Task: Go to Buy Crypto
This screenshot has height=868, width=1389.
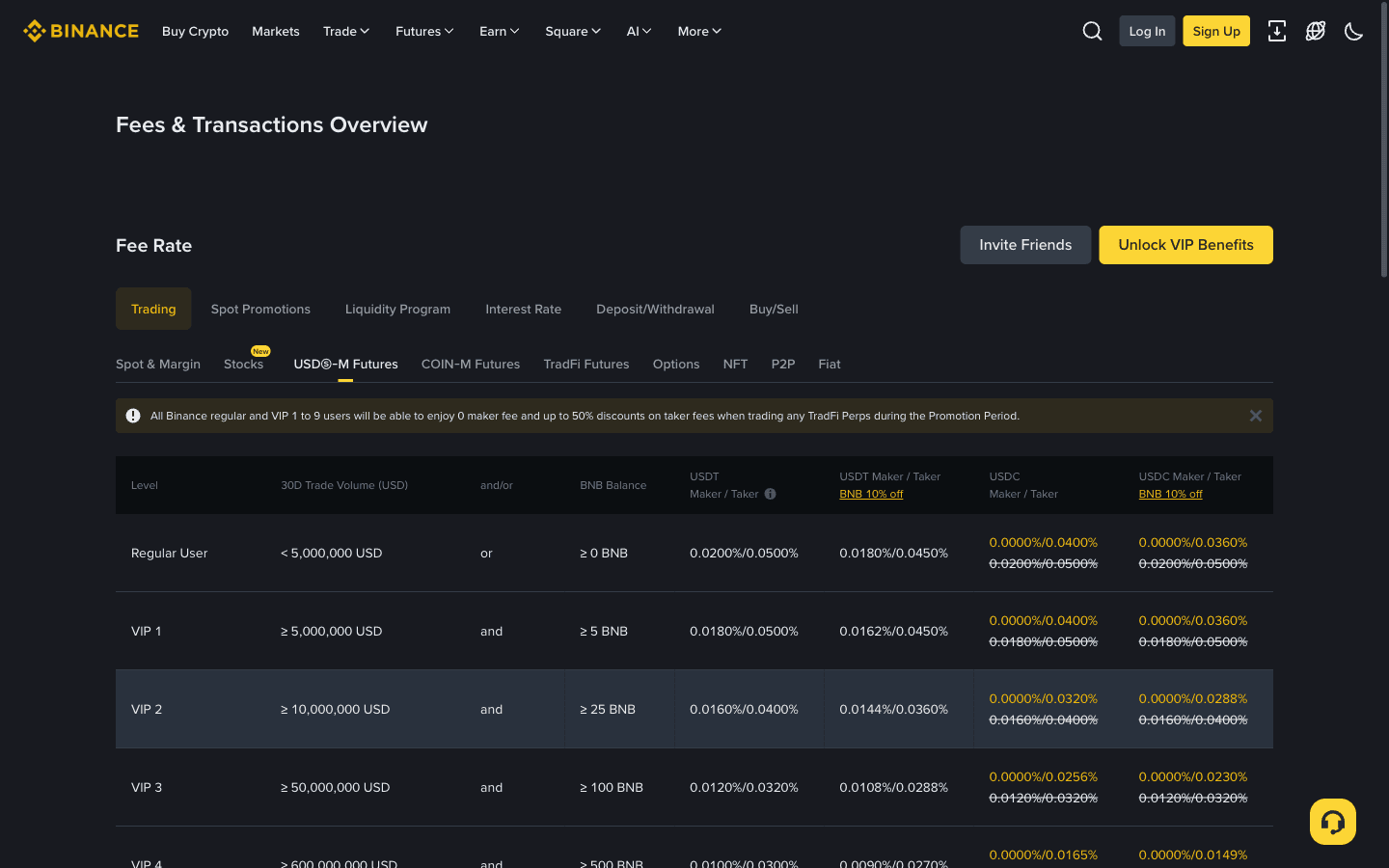Action: (x=195, y=31)
